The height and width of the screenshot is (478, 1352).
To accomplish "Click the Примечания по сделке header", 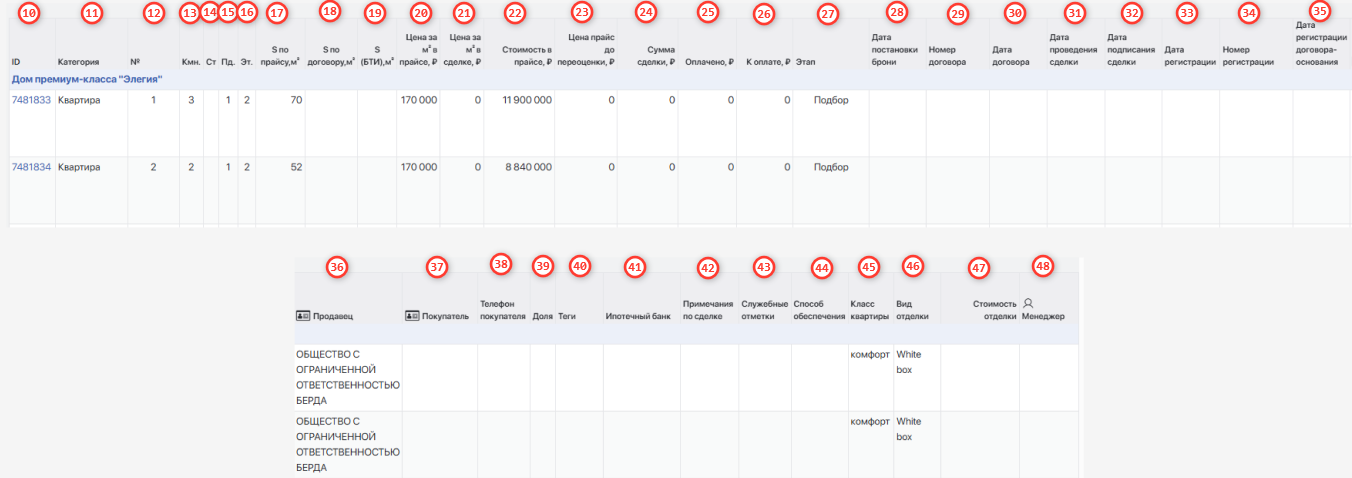I will click(x=708, y=309).
